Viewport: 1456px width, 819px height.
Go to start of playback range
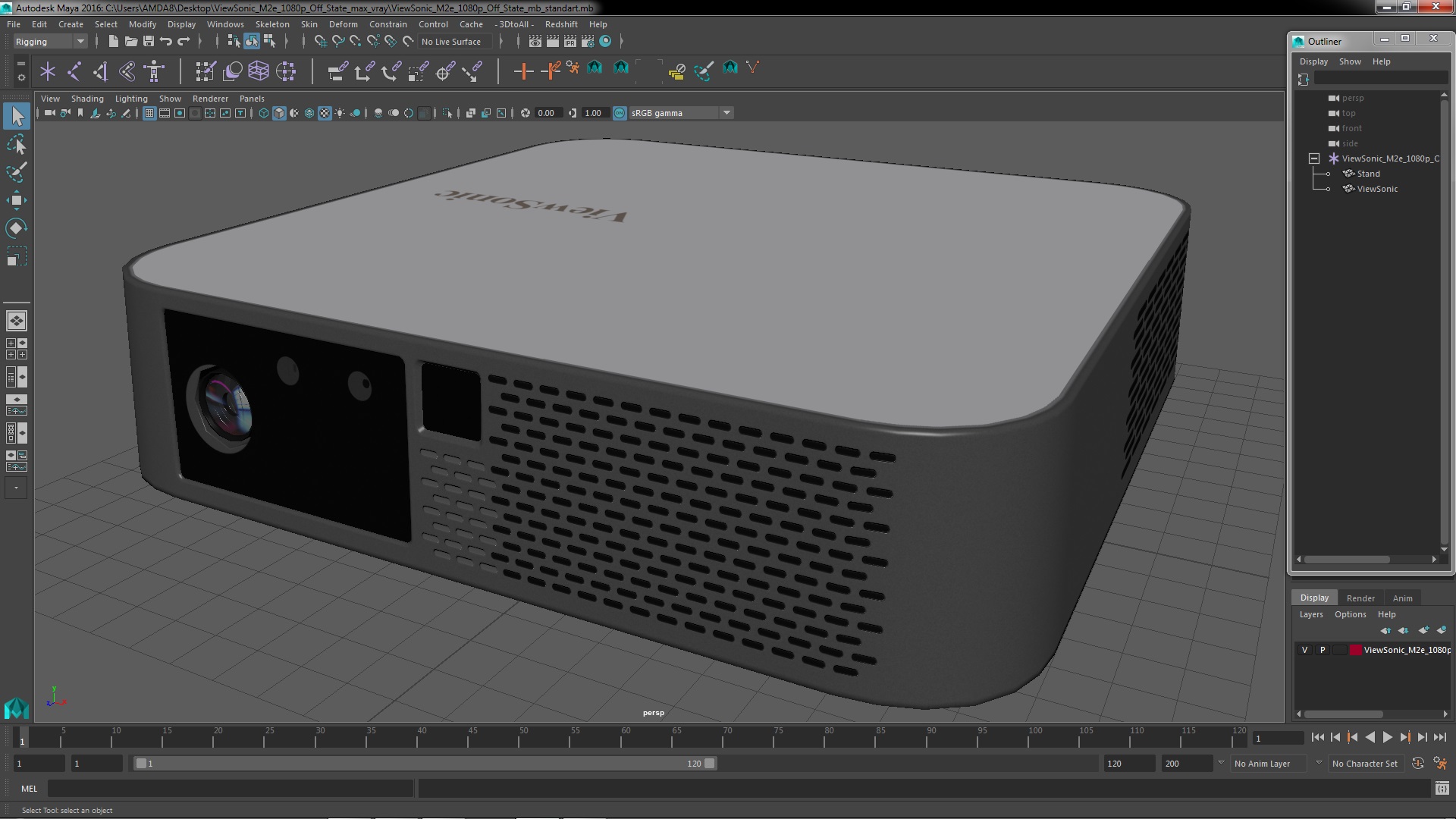point(1317,737)
